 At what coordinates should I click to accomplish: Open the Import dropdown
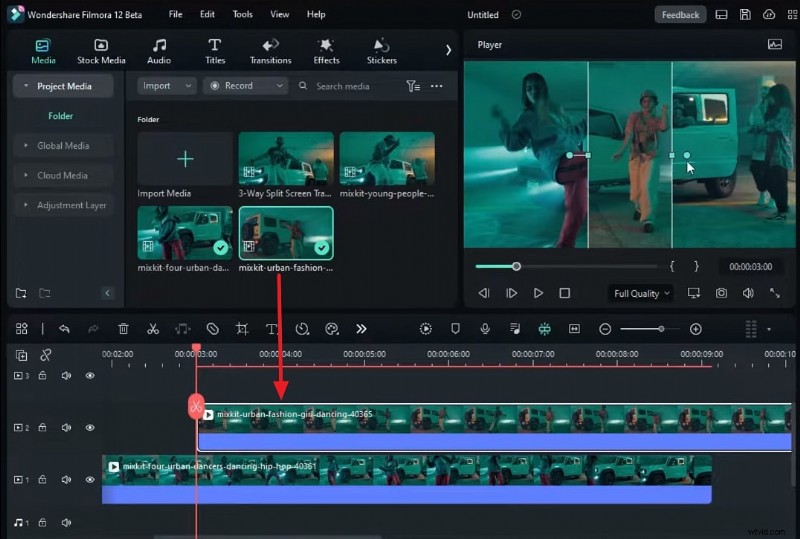[166, 86]
